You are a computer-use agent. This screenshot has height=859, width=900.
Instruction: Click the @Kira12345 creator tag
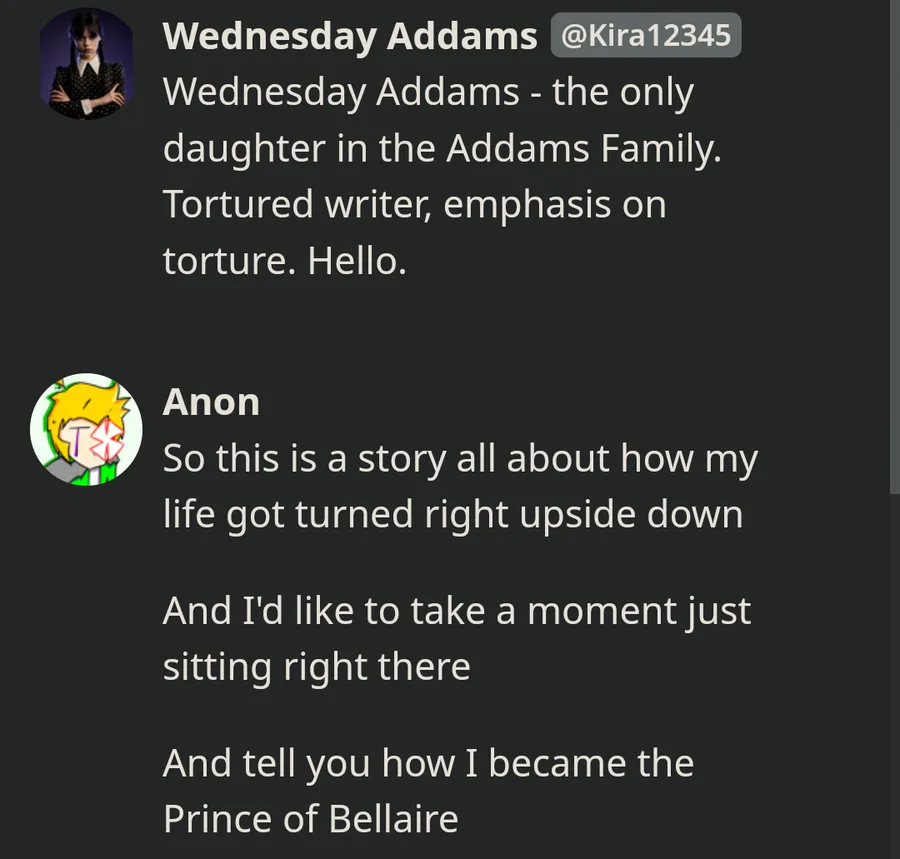[x=646, y=36]
